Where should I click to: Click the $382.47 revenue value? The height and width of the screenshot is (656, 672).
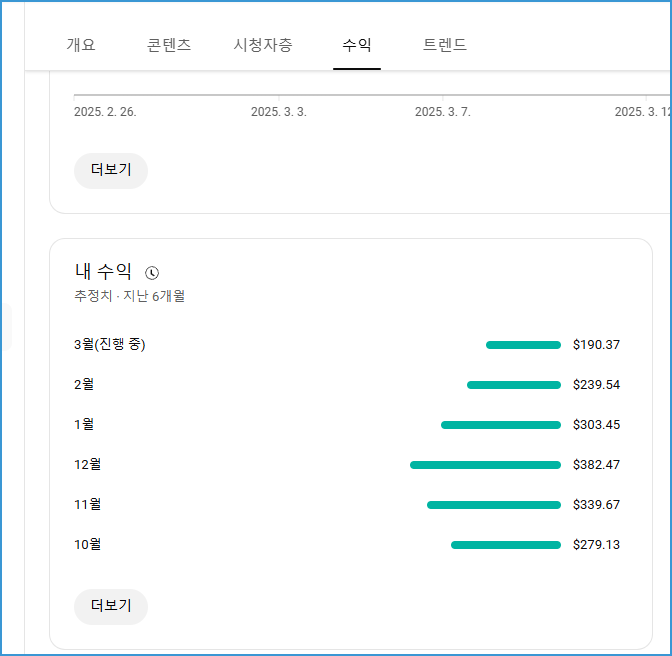coord(596,464)
